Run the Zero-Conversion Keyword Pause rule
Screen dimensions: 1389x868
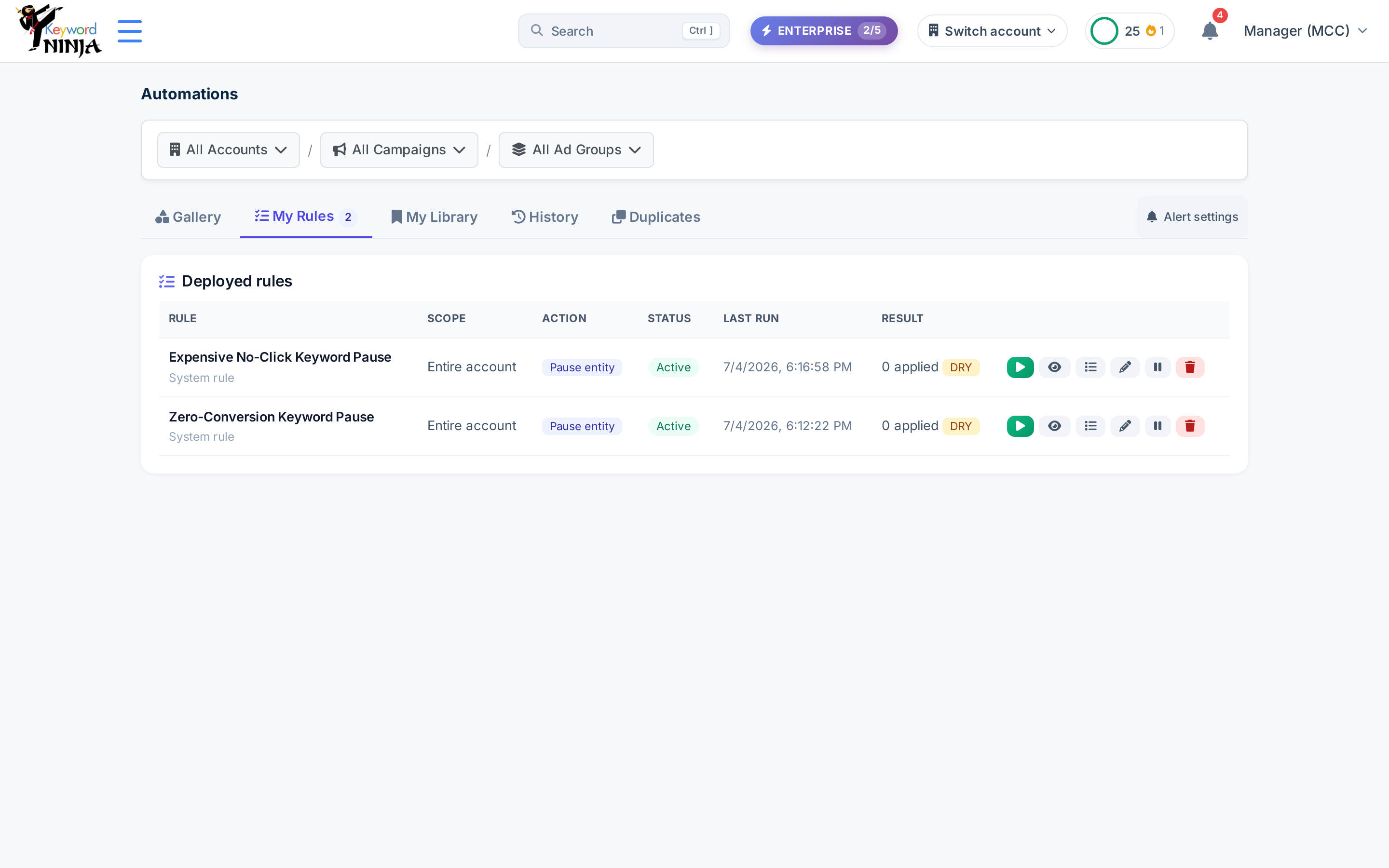click(1020, 426)
